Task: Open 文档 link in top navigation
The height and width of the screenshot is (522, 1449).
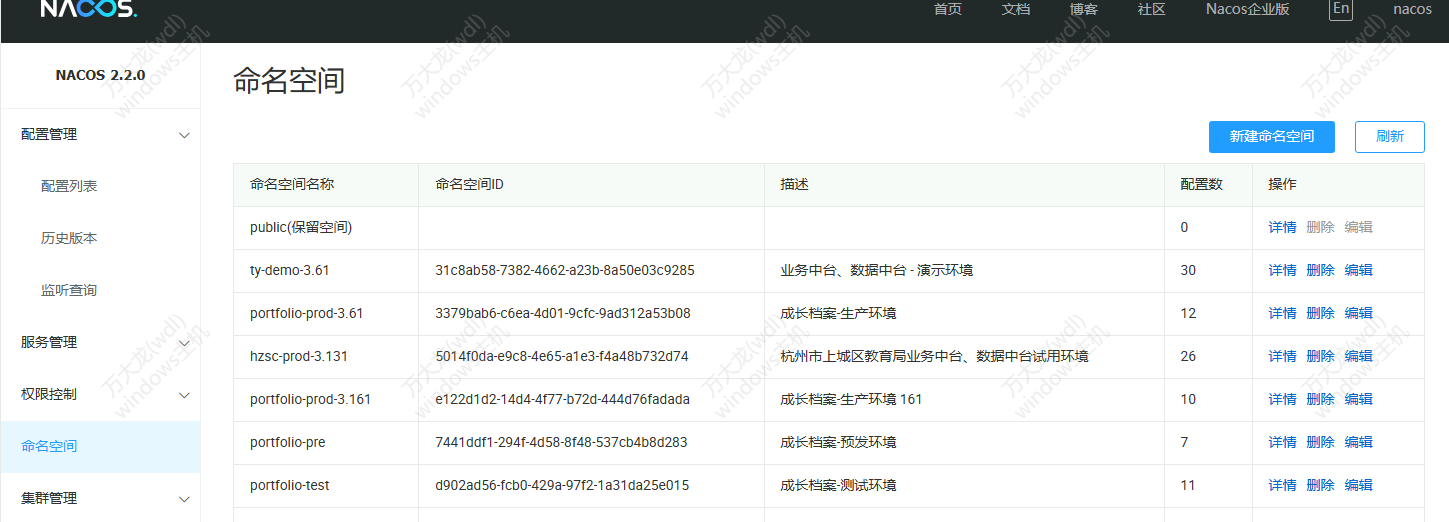Action: click(x=1015, y=9)
